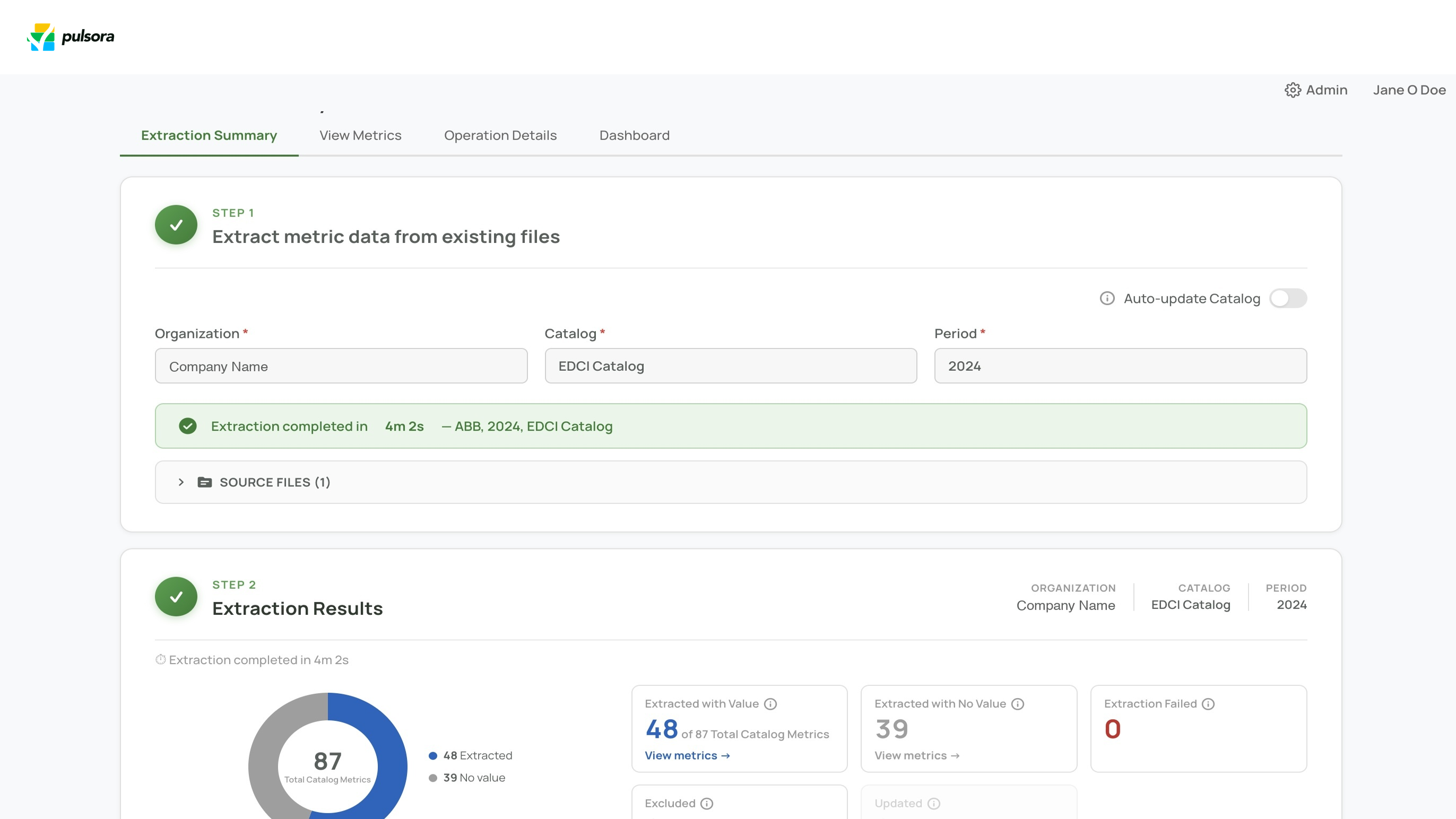The image size is (1456, 819).
Task: Open the Operation Details tab
Action: (500, 136)
